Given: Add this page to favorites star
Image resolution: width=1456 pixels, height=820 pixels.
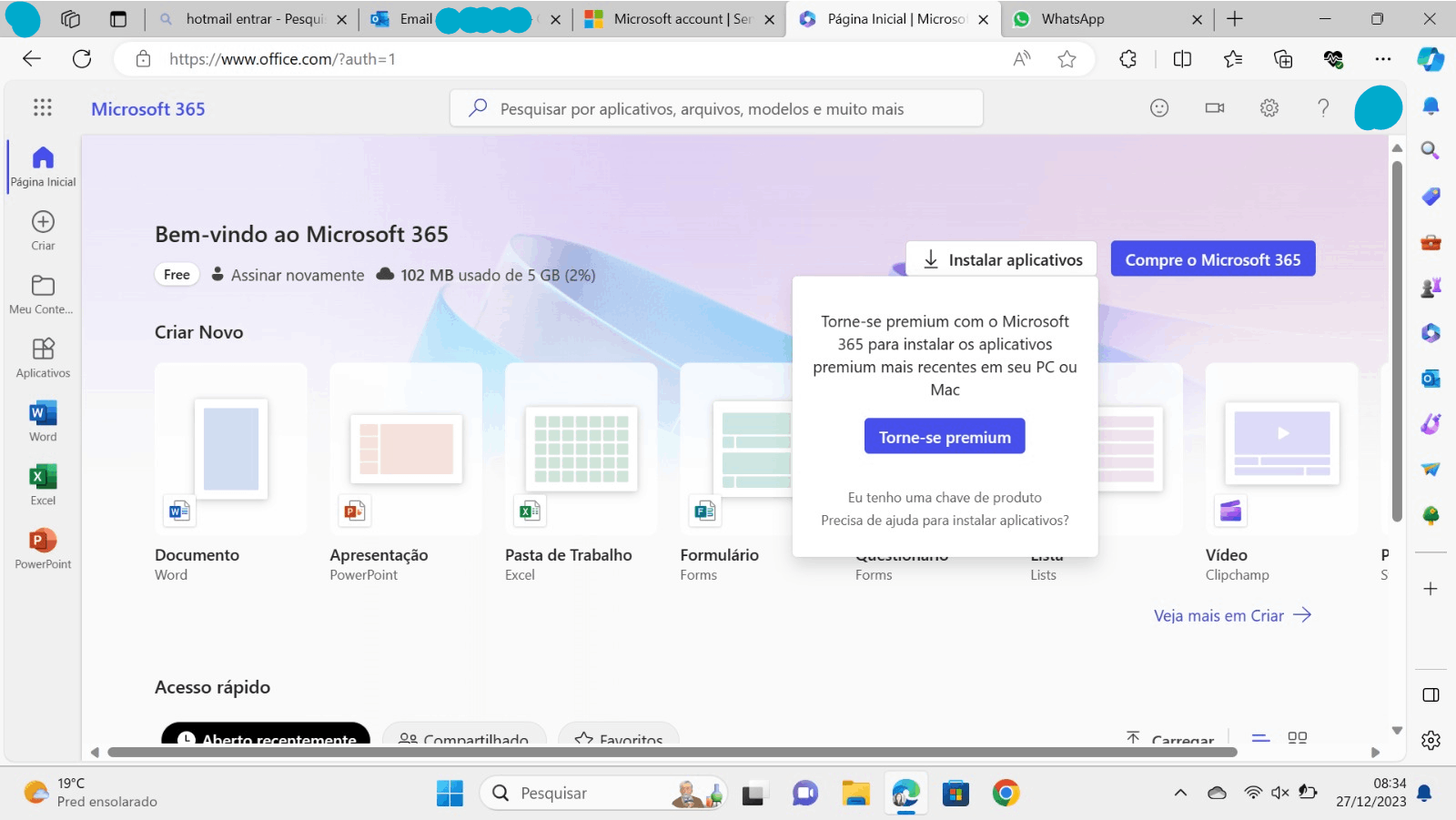Looking at the screenshot, I should [x=1067, y=59].
